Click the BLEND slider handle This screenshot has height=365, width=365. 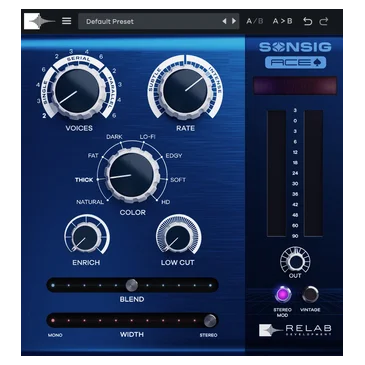coord(132,285)
